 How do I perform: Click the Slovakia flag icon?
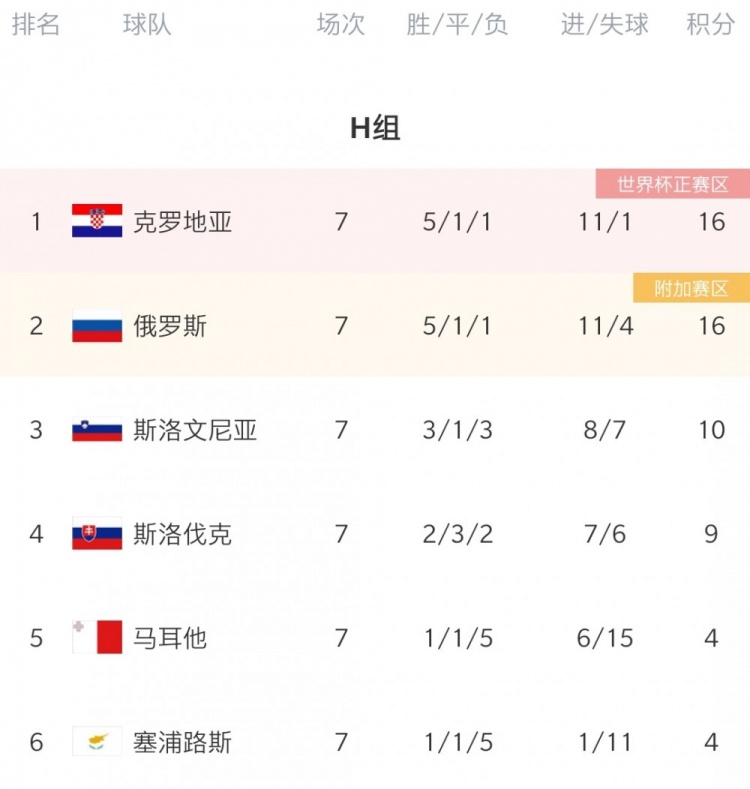point(97,533)
